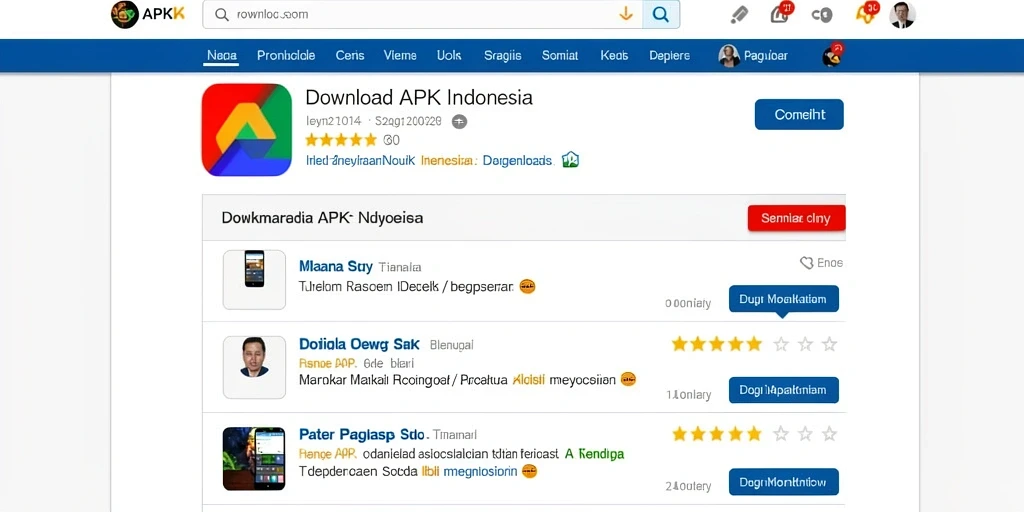The width and height of the screenshot is (1024, 512).
Task: Click the orange 'Hange APP.' label
Action: pyautogui.click(x=328, y=453)
